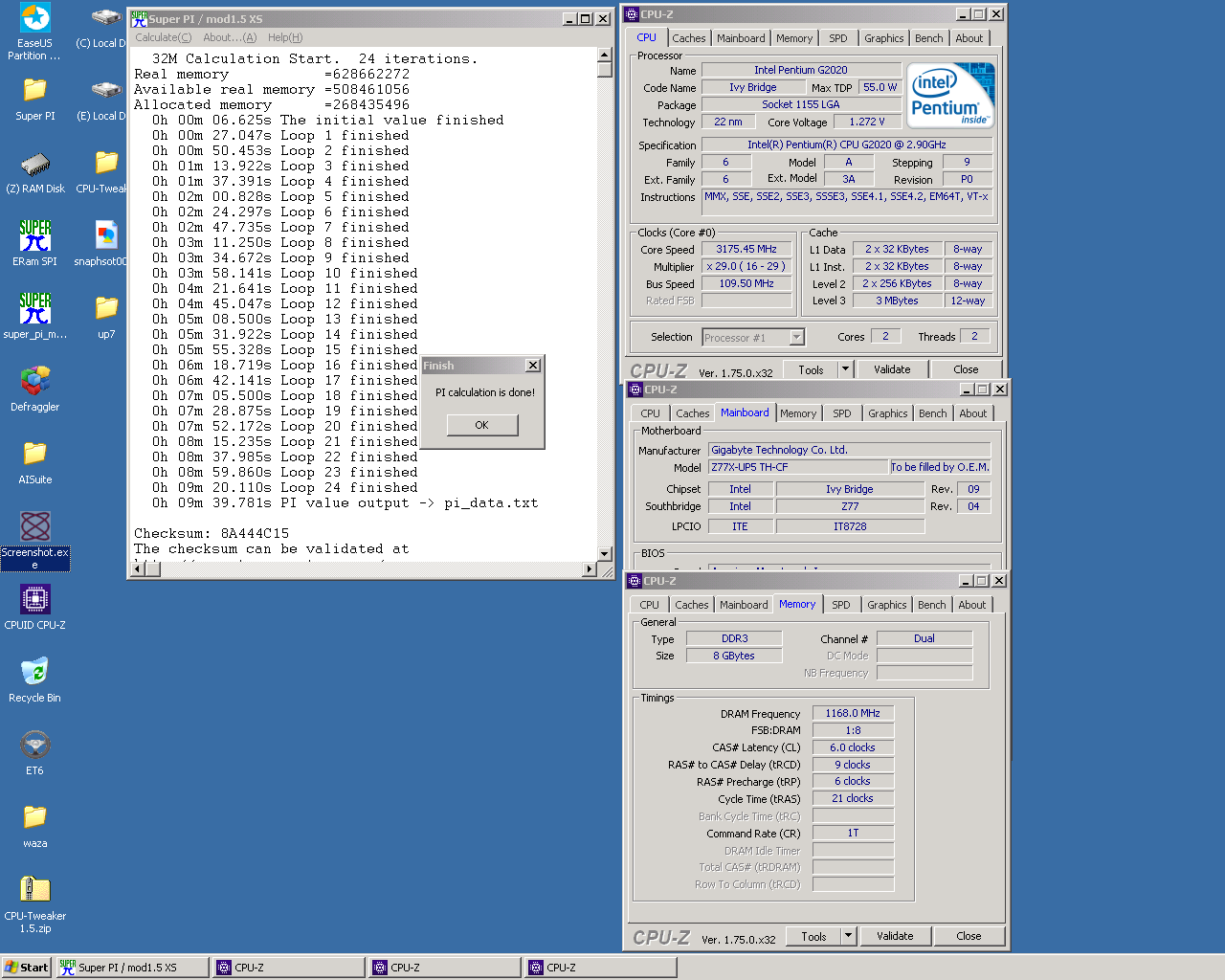Select SPD tab in bottom CPU-Z window
Screen dimensions: 1225x980
coord(841,605)
